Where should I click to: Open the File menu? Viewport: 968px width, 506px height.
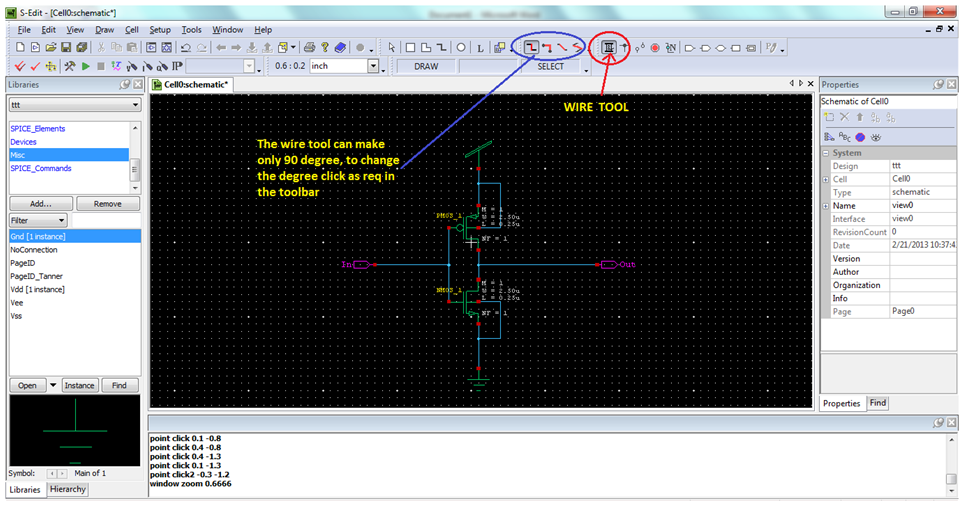(24, 30)
